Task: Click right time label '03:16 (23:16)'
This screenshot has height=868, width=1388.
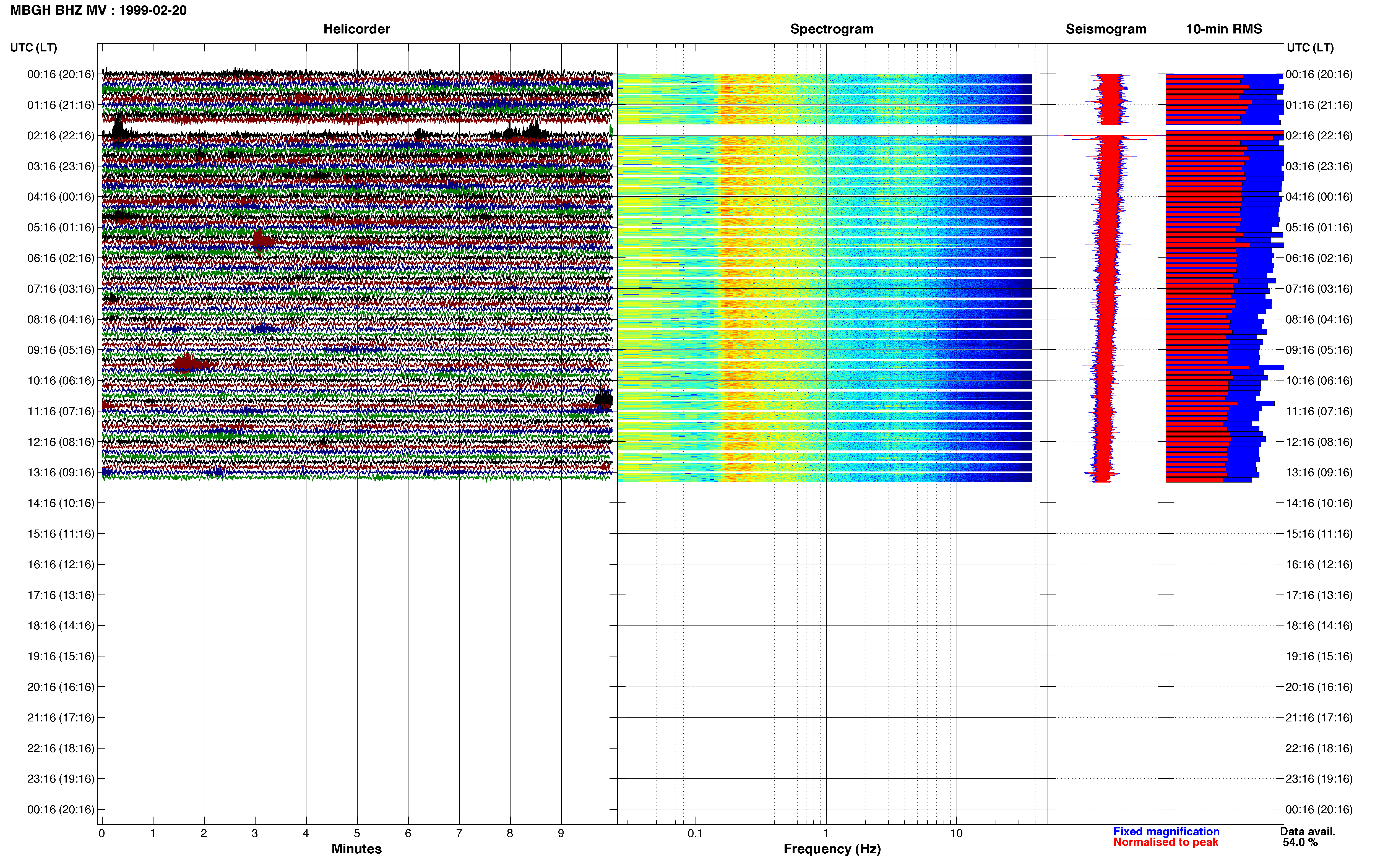Action: (1319, 166)
